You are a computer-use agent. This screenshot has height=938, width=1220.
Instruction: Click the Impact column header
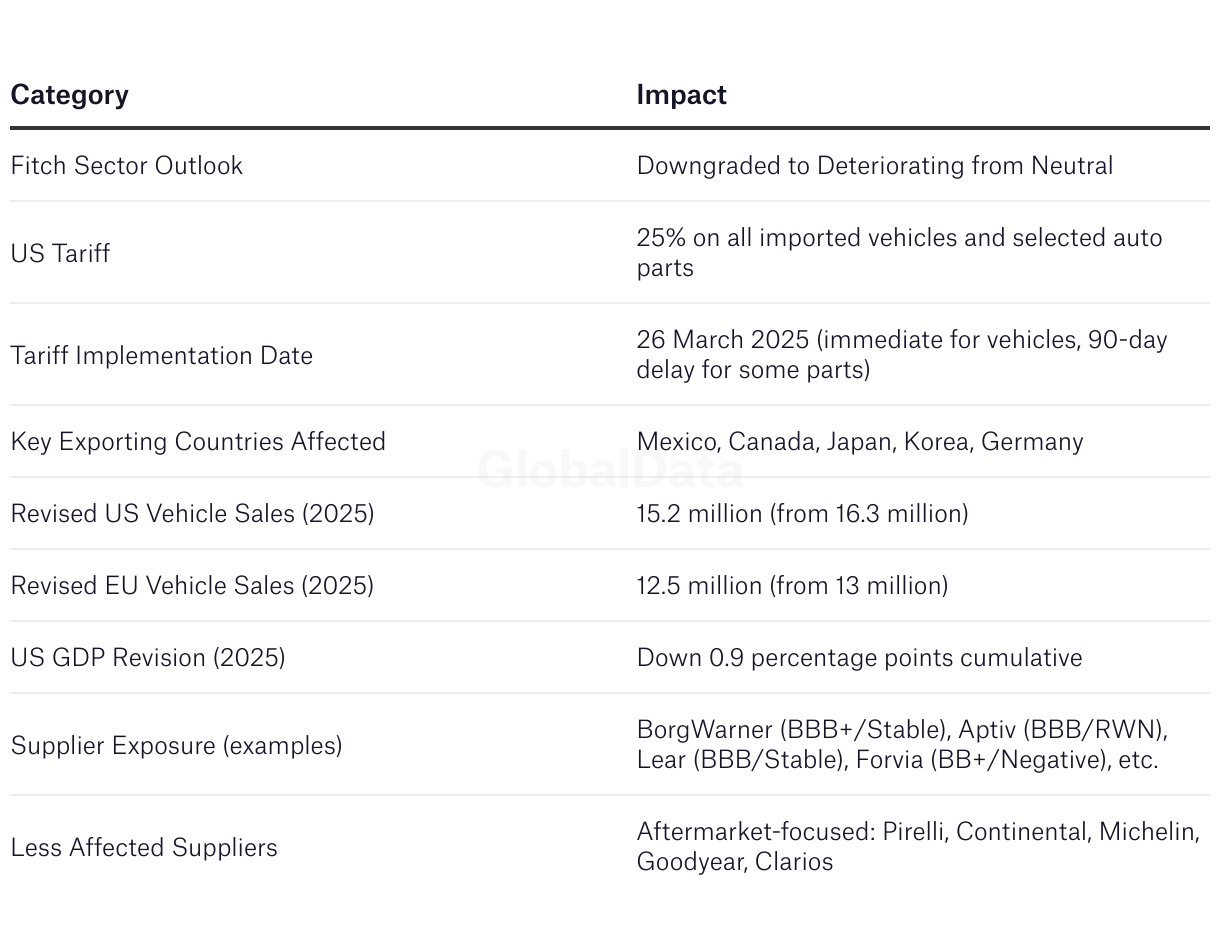click(x=681, y=95)
